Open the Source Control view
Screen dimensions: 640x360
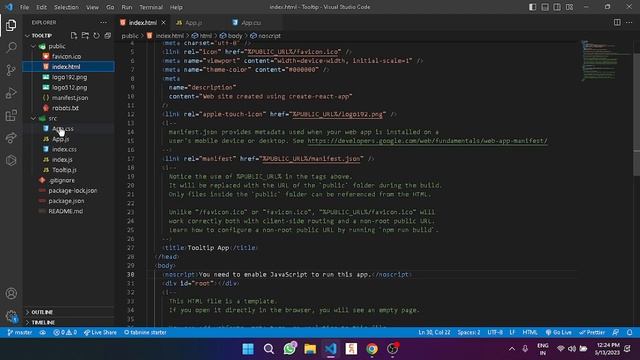tap(11, 70)
